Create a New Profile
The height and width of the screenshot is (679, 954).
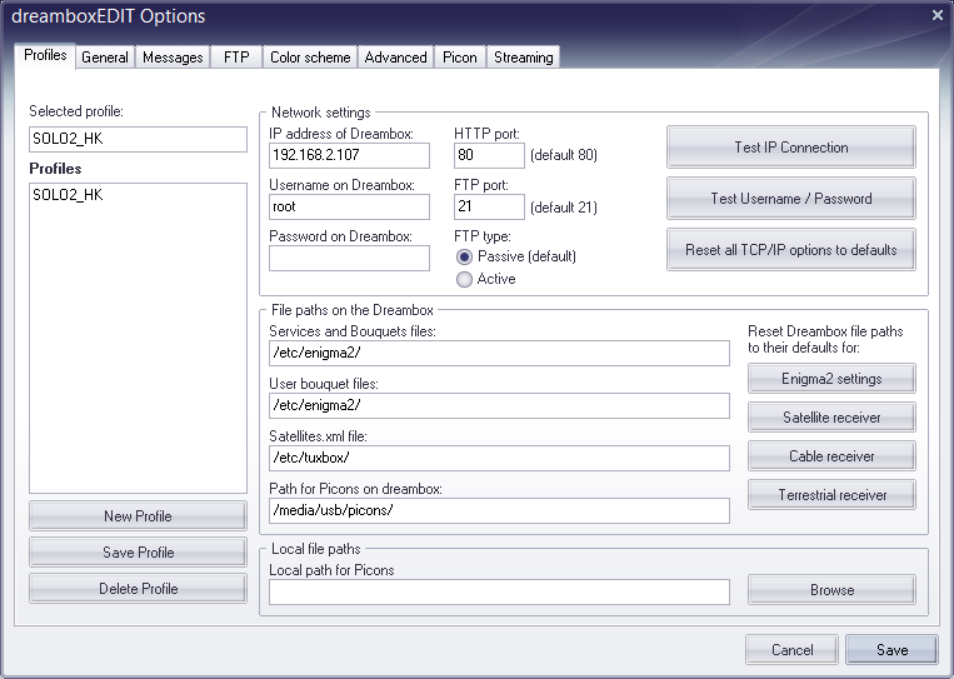[x=138, y=516]
